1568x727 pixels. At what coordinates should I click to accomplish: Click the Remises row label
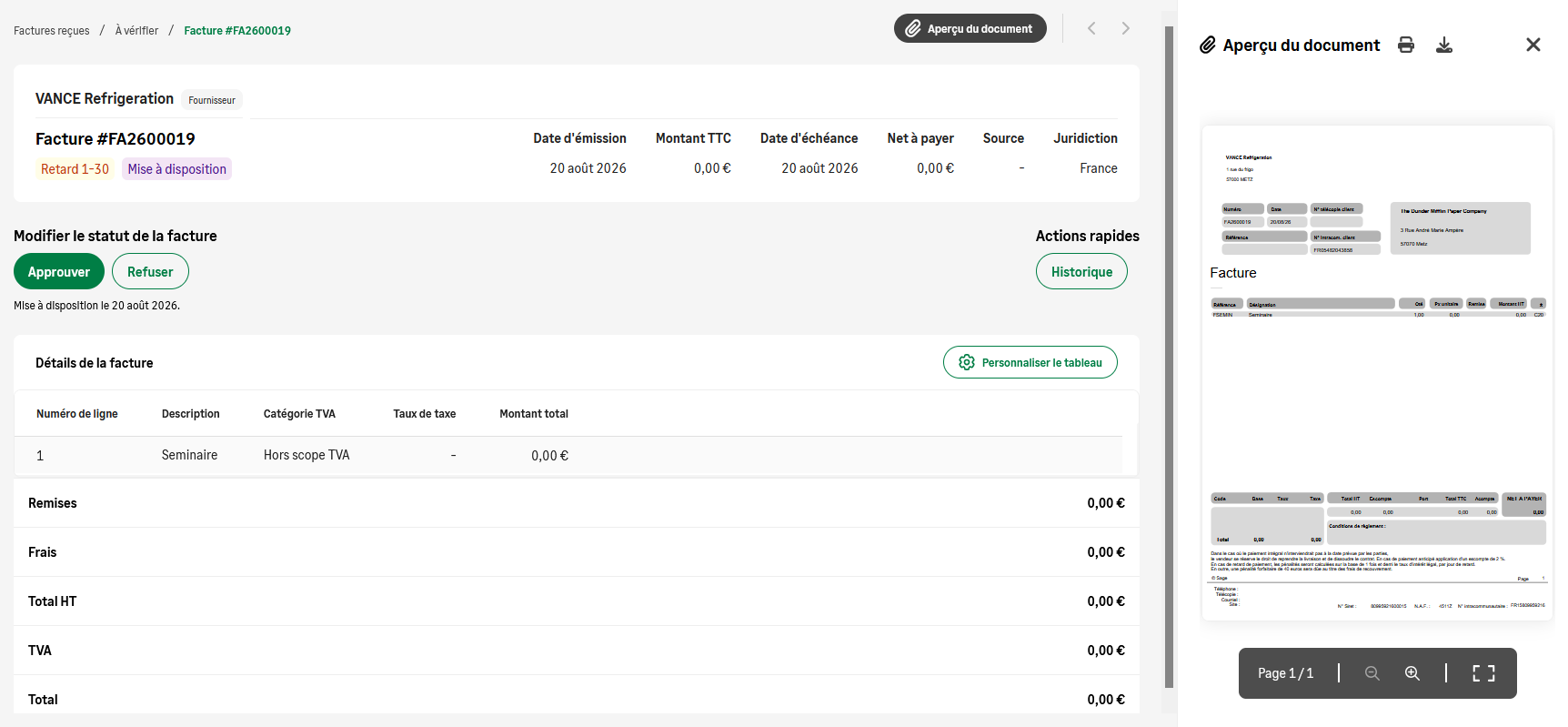[53, 503]
